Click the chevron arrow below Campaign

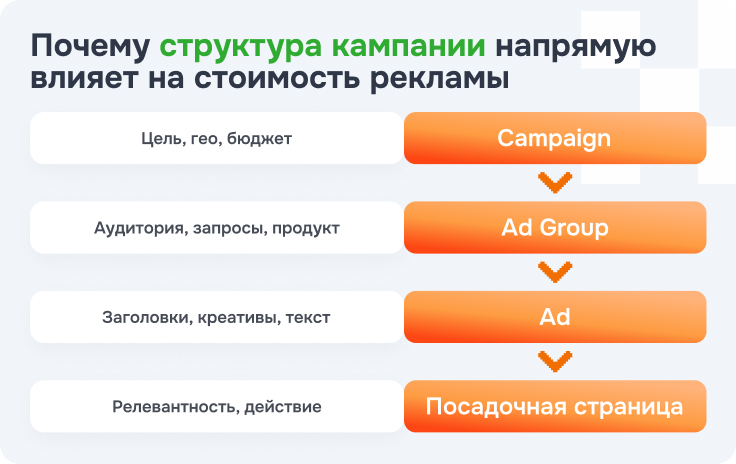pos(554,182)
